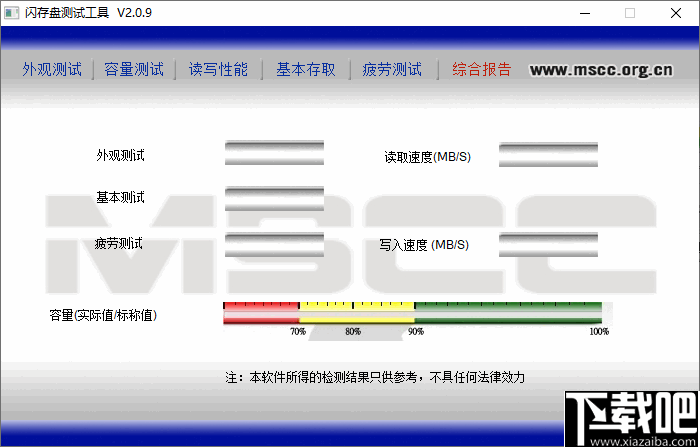Open the 外观测试 tab
This screenshot has width=700, height=447.
(52, 70)
